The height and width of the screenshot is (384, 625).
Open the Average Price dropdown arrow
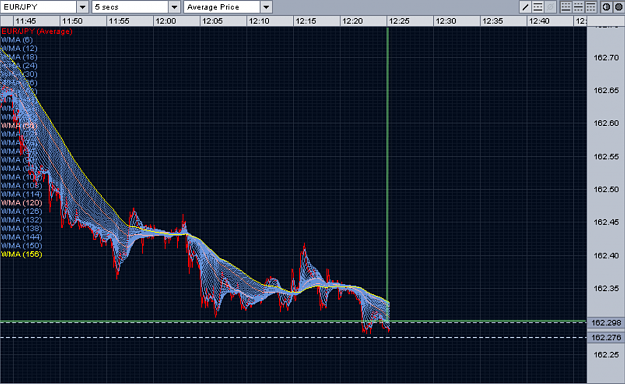(266, 7)
